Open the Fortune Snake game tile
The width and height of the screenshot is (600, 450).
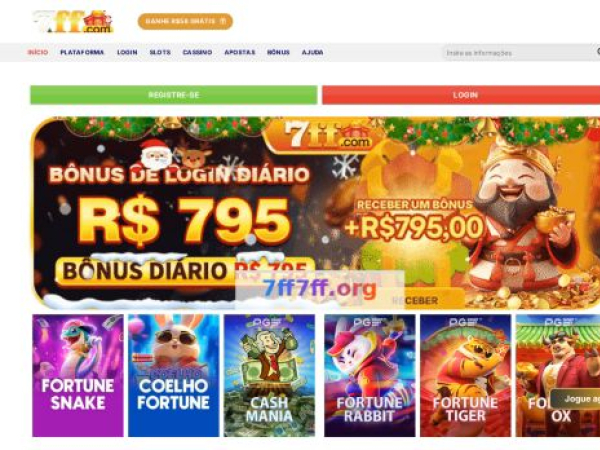pos(78,375)
